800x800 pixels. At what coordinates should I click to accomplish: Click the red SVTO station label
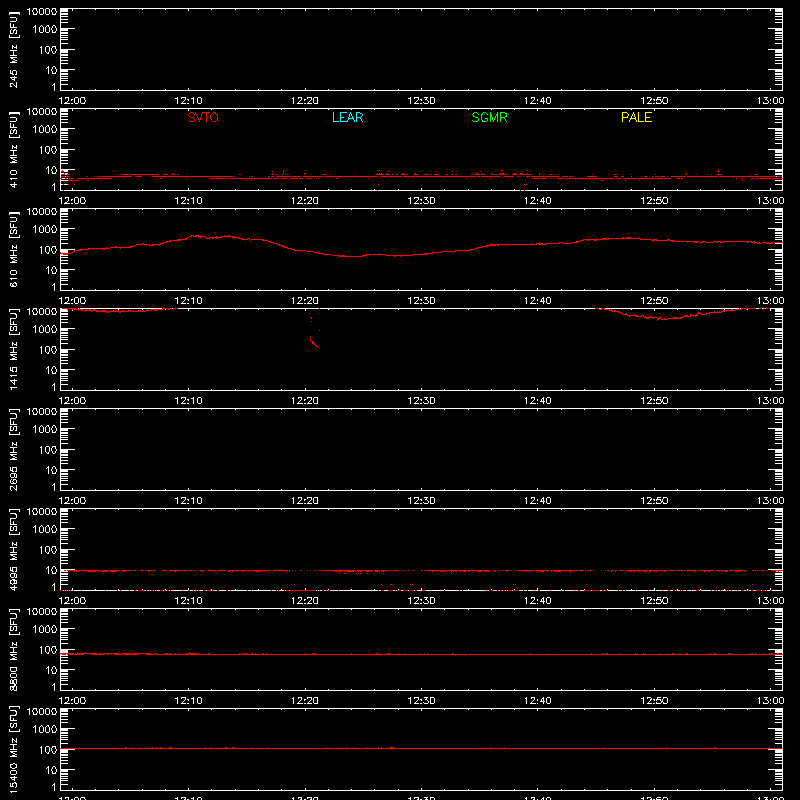point(203,117)
